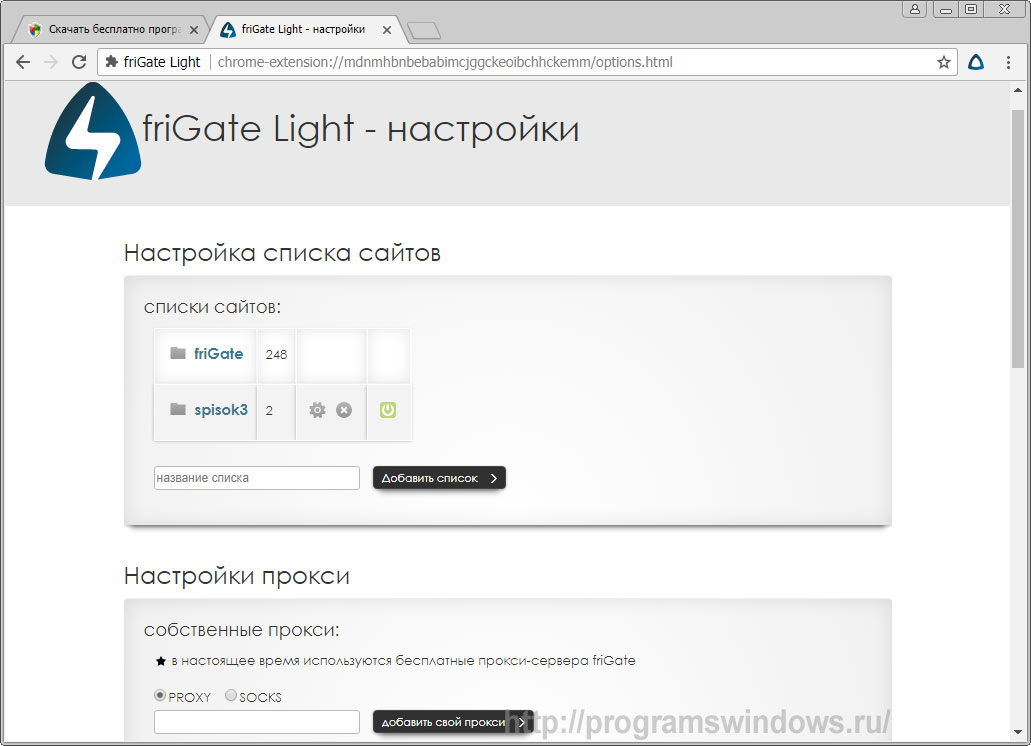
Task: Click the '248' site count for friGate
Action: click(276, 355)
